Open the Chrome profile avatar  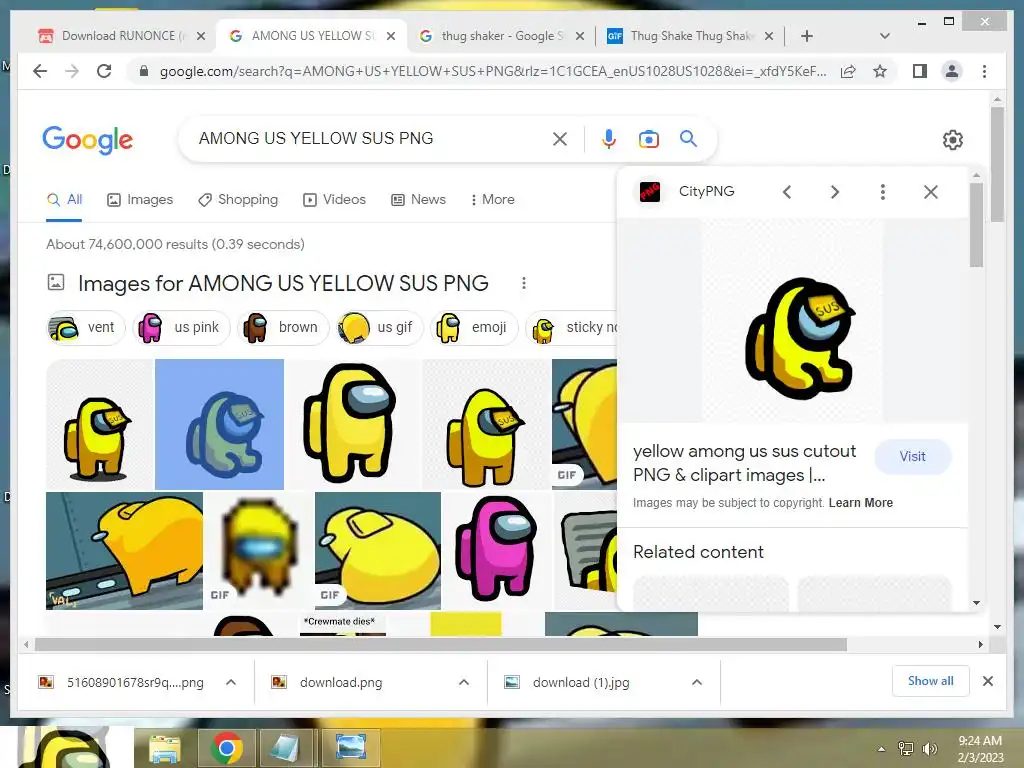952,71
